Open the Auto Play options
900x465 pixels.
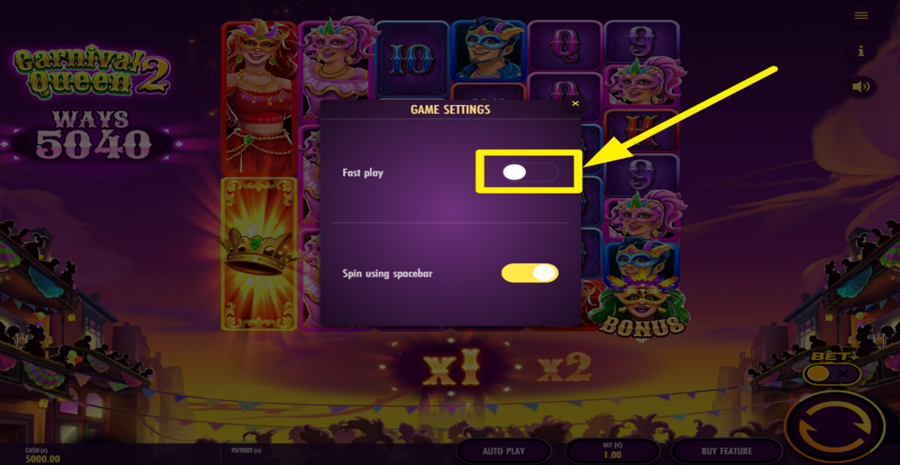point(503,451)
